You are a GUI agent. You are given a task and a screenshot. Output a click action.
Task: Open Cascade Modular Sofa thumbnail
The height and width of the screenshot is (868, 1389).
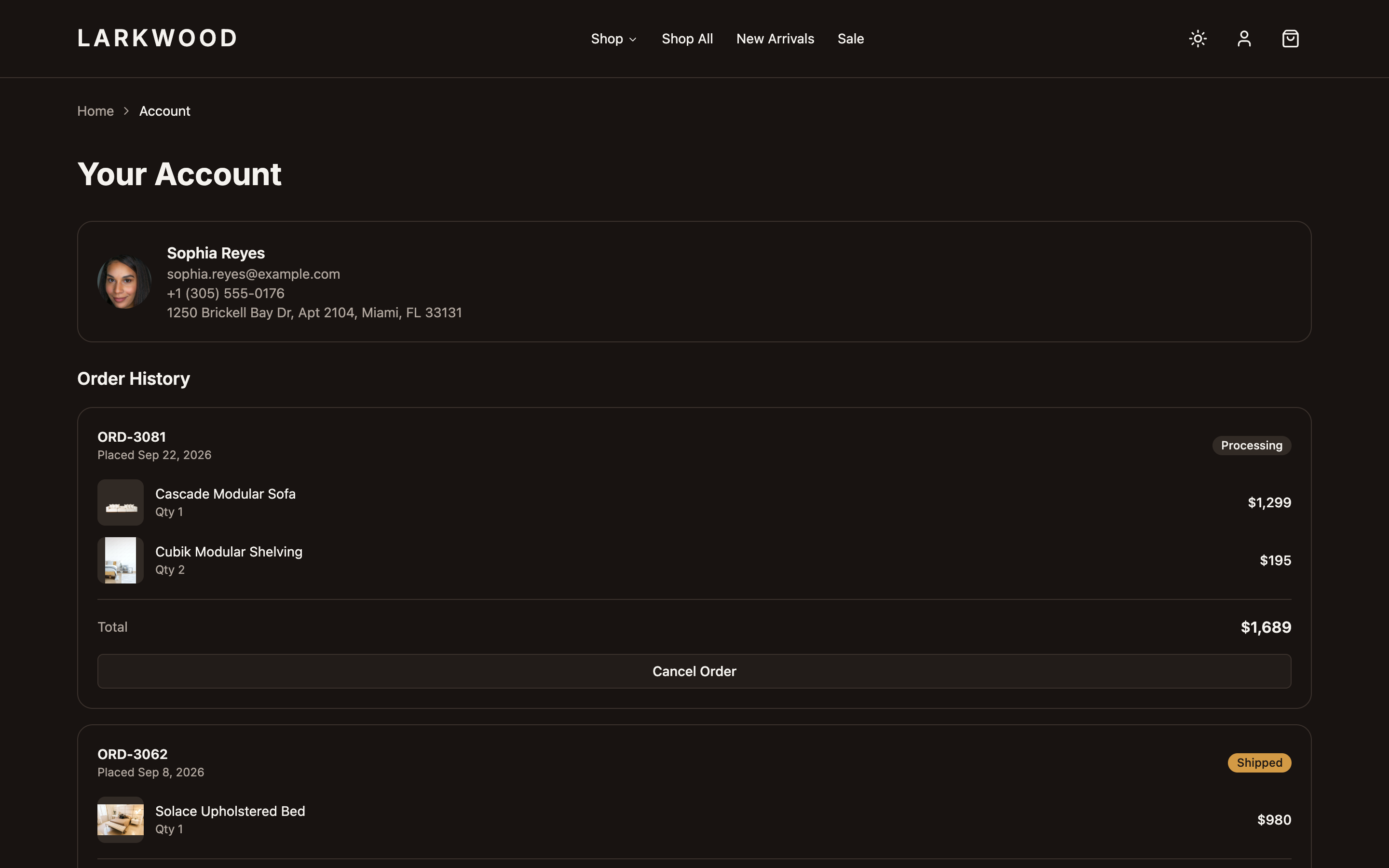pyautogui.click(x=121, y=502)
